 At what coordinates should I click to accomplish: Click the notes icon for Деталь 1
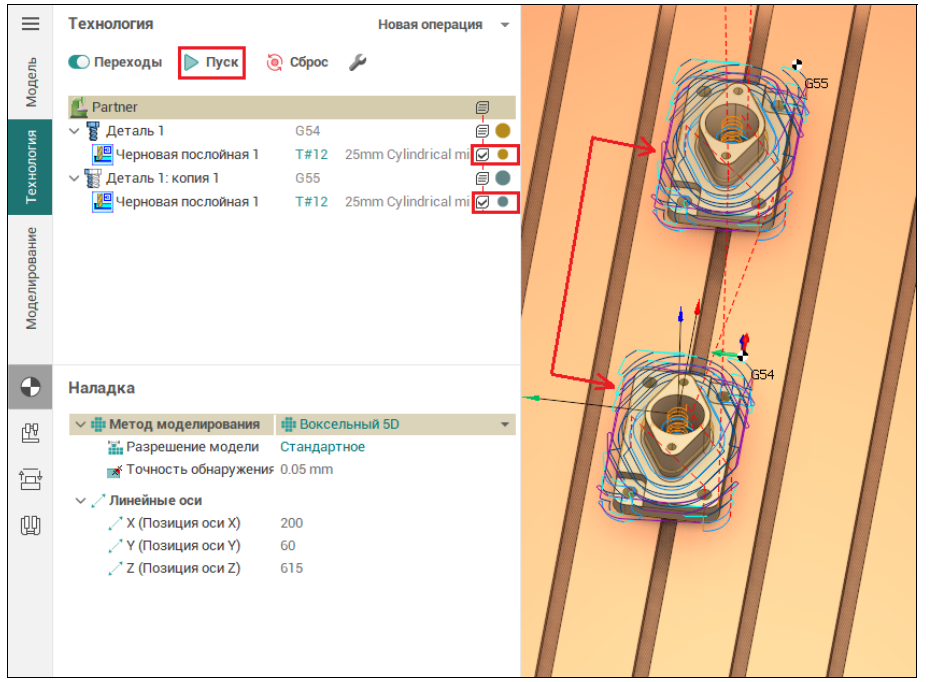(483, 131)
